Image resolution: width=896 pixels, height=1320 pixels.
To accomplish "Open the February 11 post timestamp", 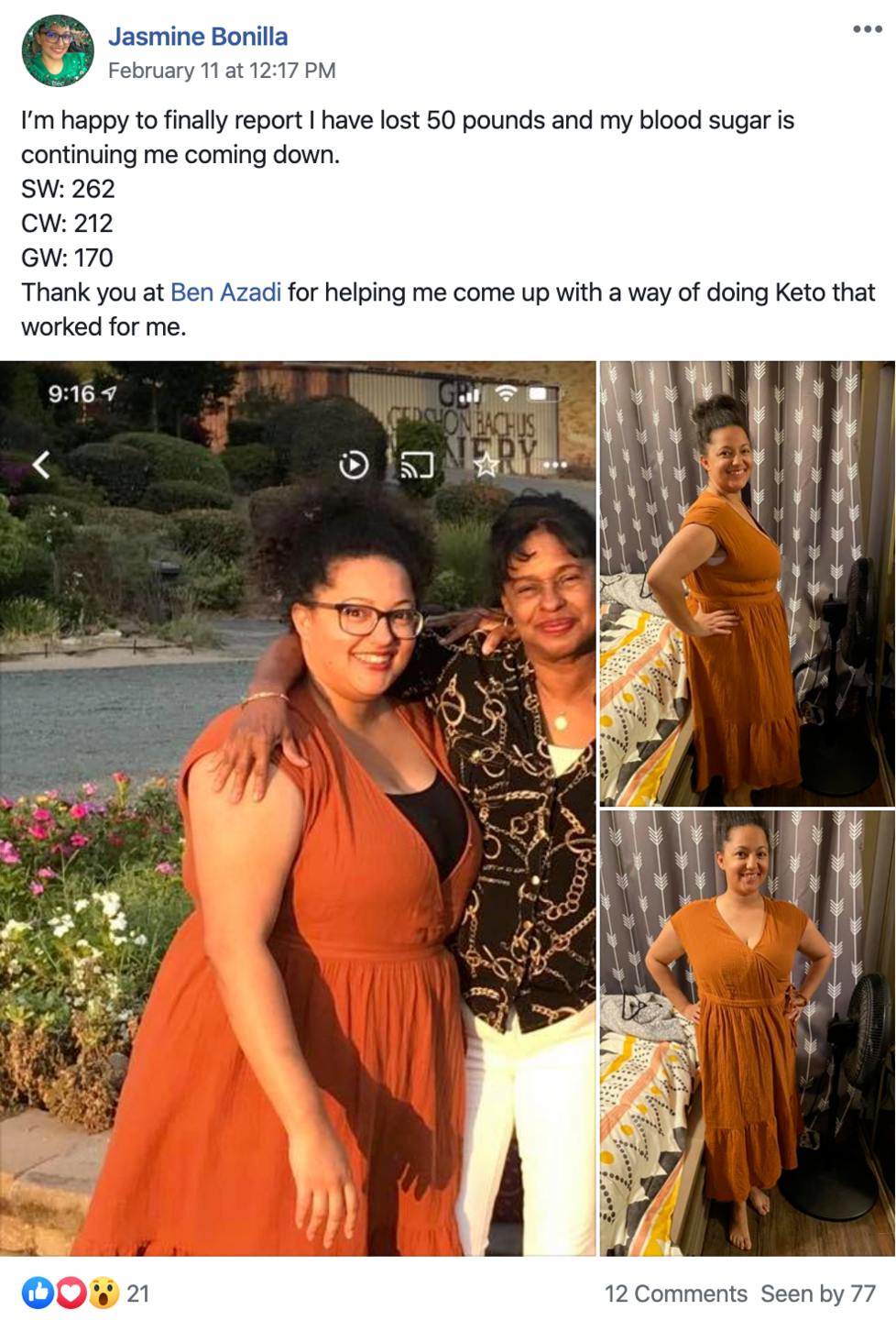I will (x=222, y=71).
